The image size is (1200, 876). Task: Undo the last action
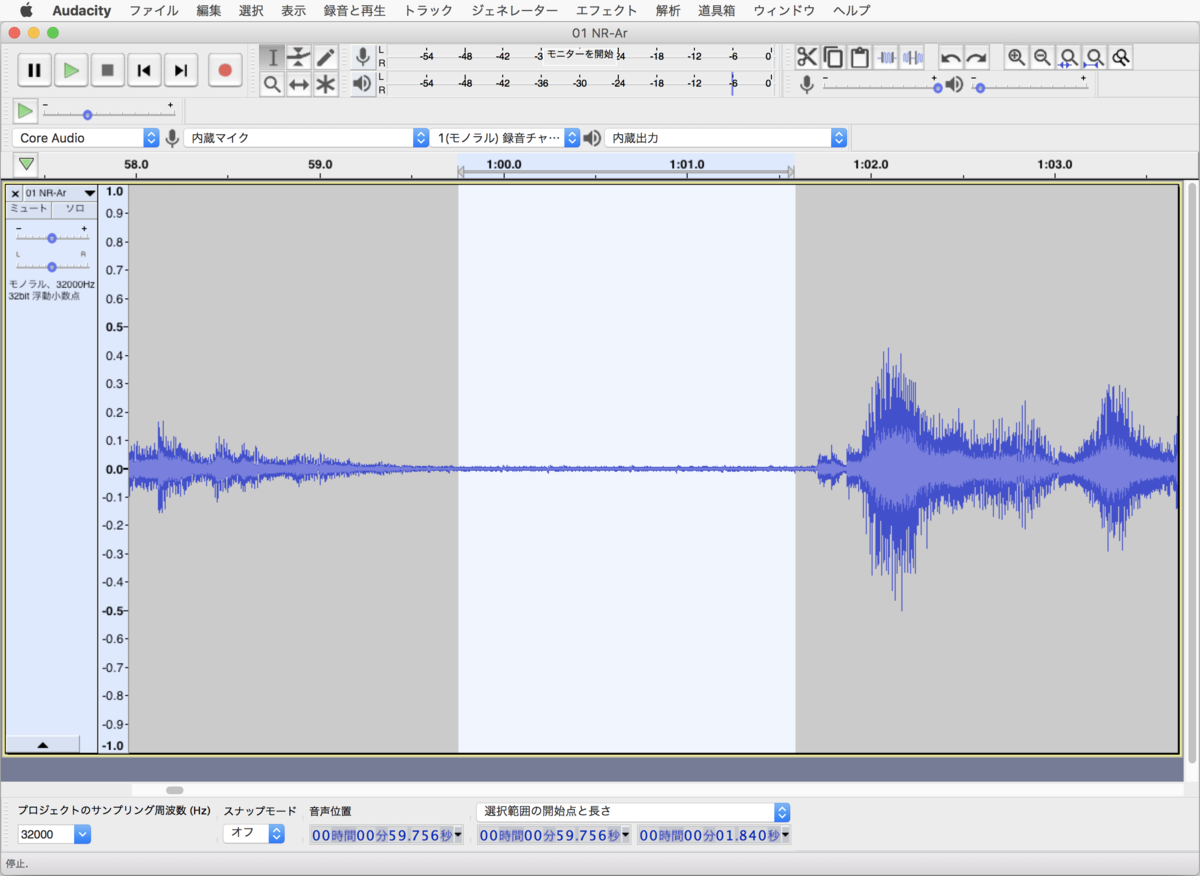[951, 58]
